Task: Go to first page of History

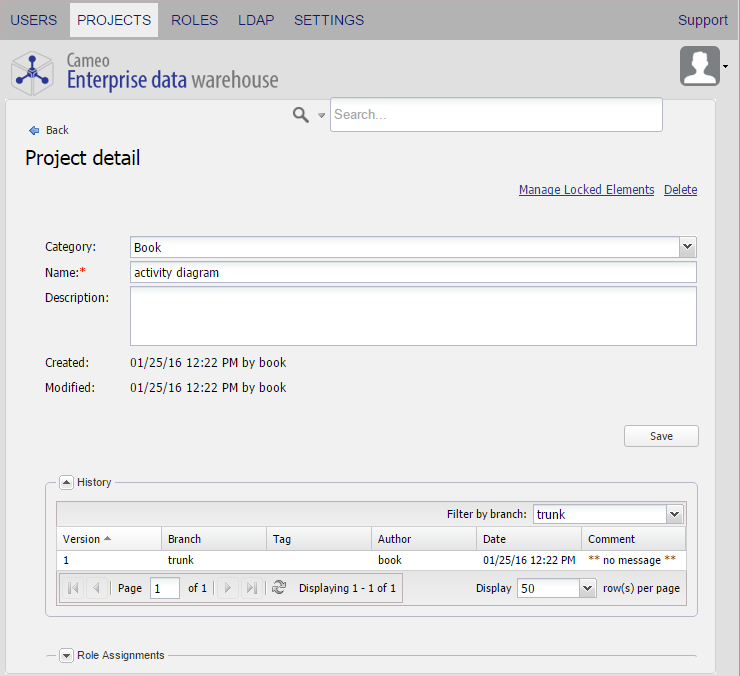Action: 73,588
